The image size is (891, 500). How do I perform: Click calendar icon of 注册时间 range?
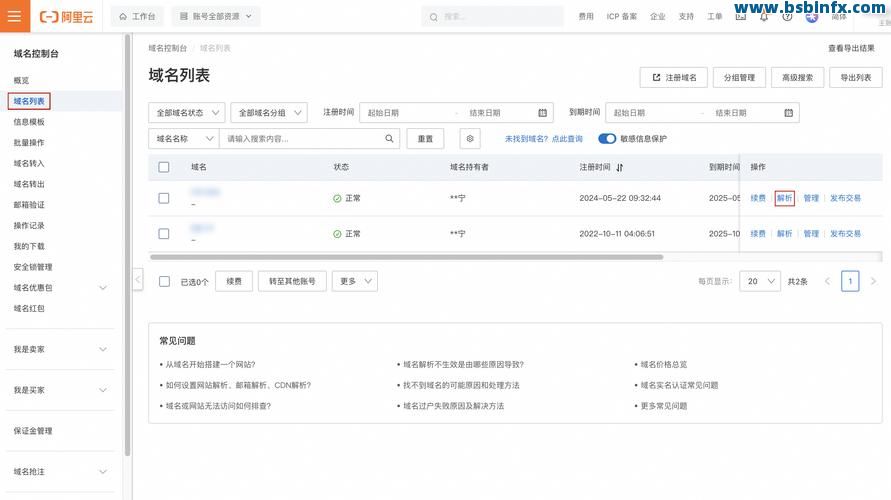pos(543,113)
